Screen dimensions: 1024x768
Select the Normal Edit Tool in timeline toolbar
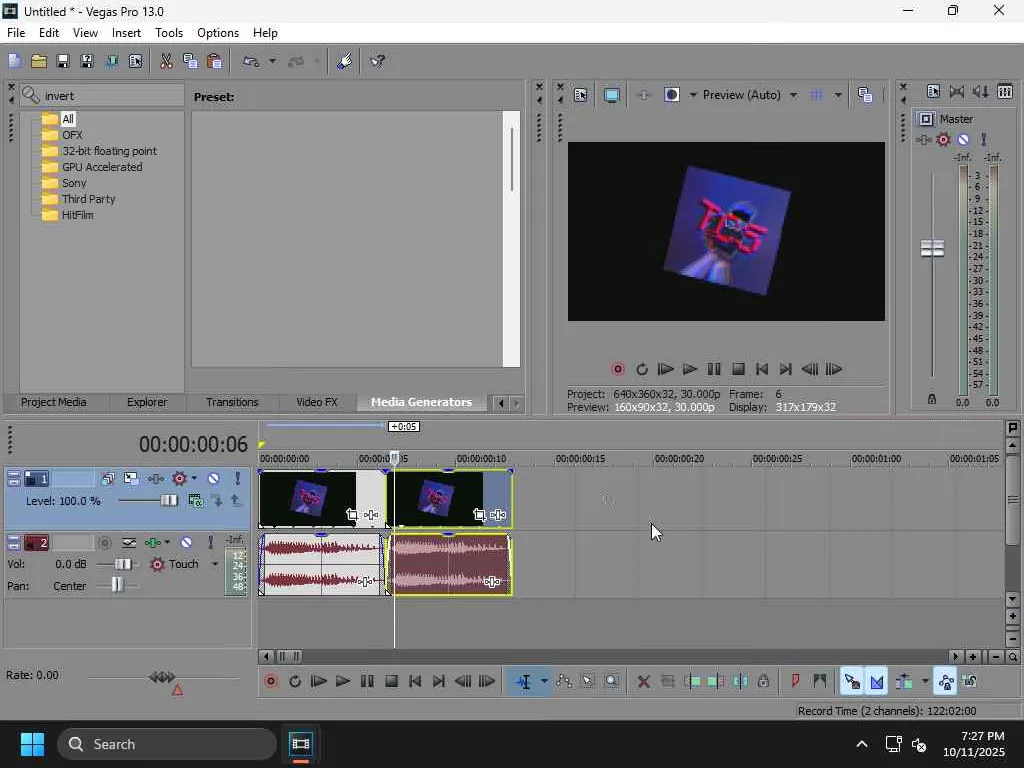pyautogui.click(x=524, y=682)
